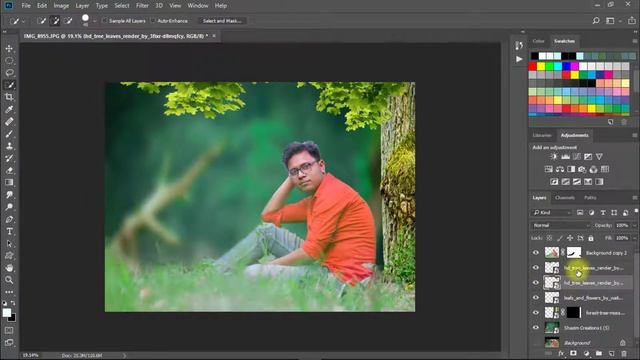Click the Search icon in options bar
Image resolution: width=640 pixels, height=360 pixels.
tap(596, 20)
